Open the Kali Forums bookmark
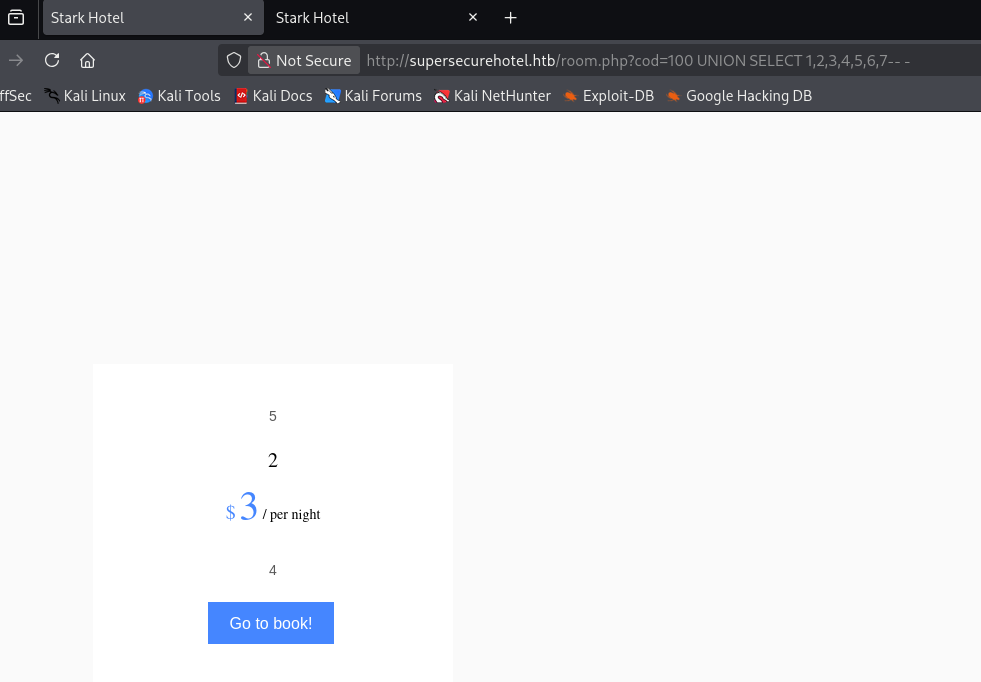Screen dimensions: 981x682 pos(373,96)
